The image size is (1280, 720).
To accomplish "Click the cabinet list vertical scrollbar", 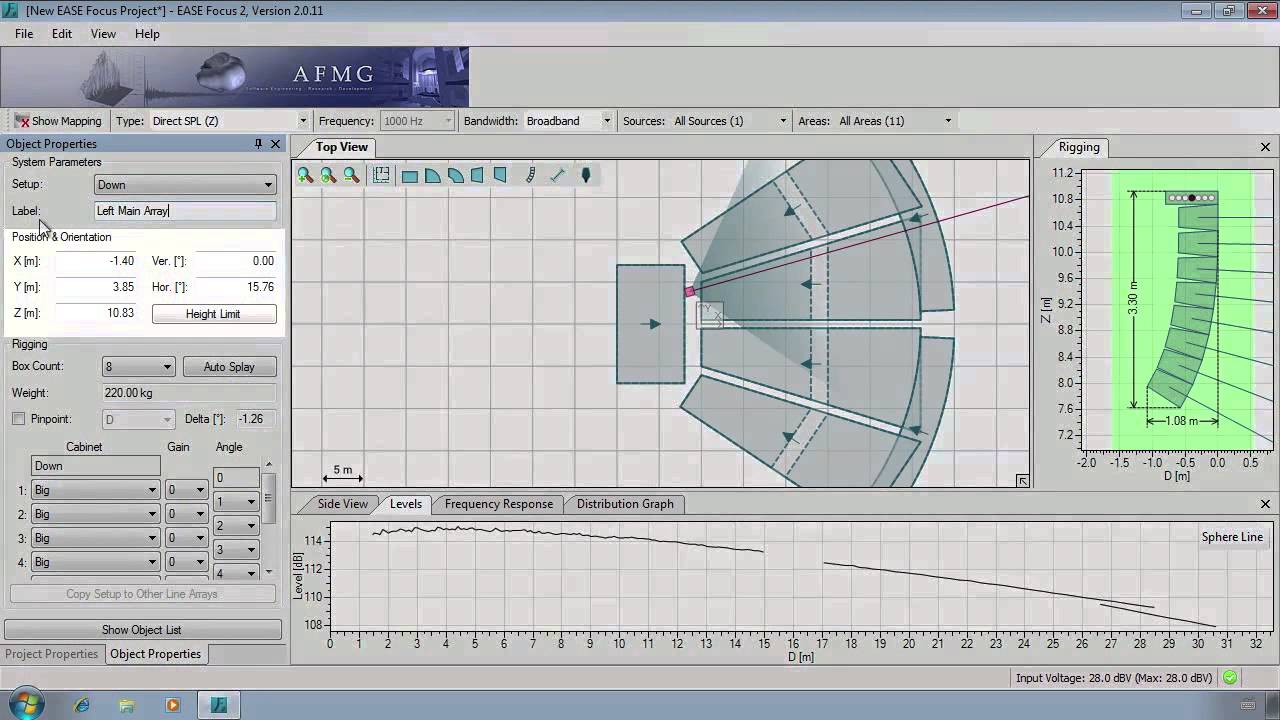I will pyautogui.click(x=269, y=518).
